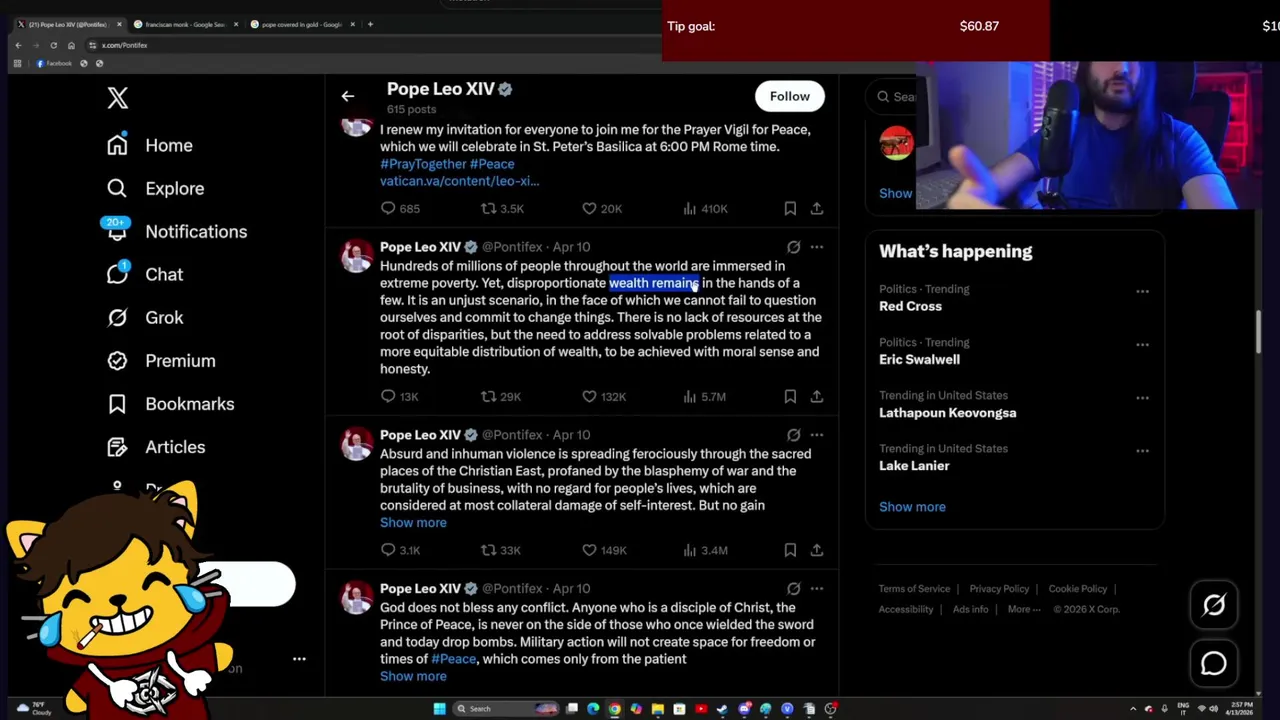The image size is (1280, 720).
Task: Click the back arrow beside Pope Leo XIV
Action: pyautogui.click(x=348, y=96)
